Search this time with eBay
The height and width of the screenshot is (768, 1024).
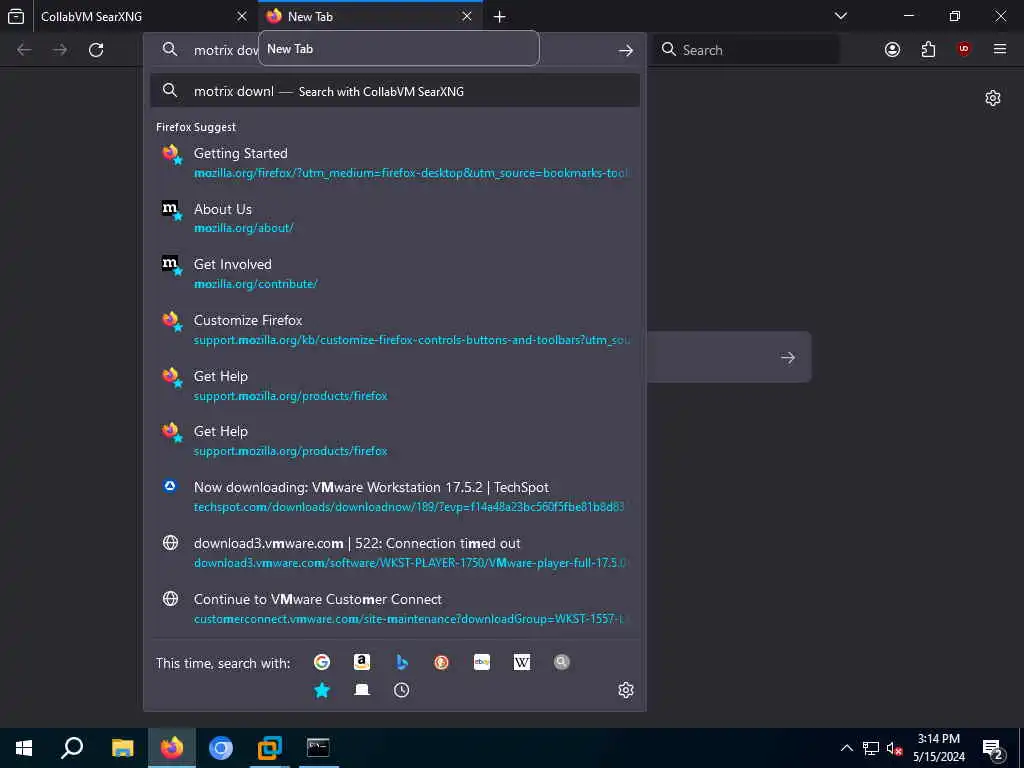click(482, 662)
